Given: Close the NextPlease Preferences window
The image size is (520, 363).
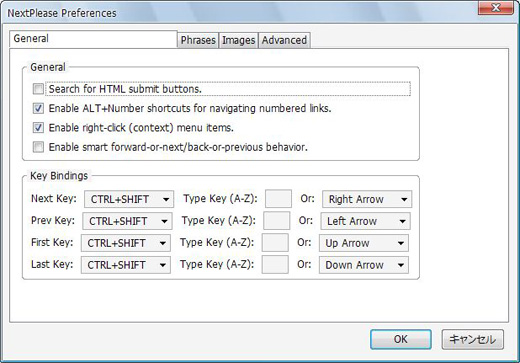Looking at the screenshot, I should tap(495, 7).
